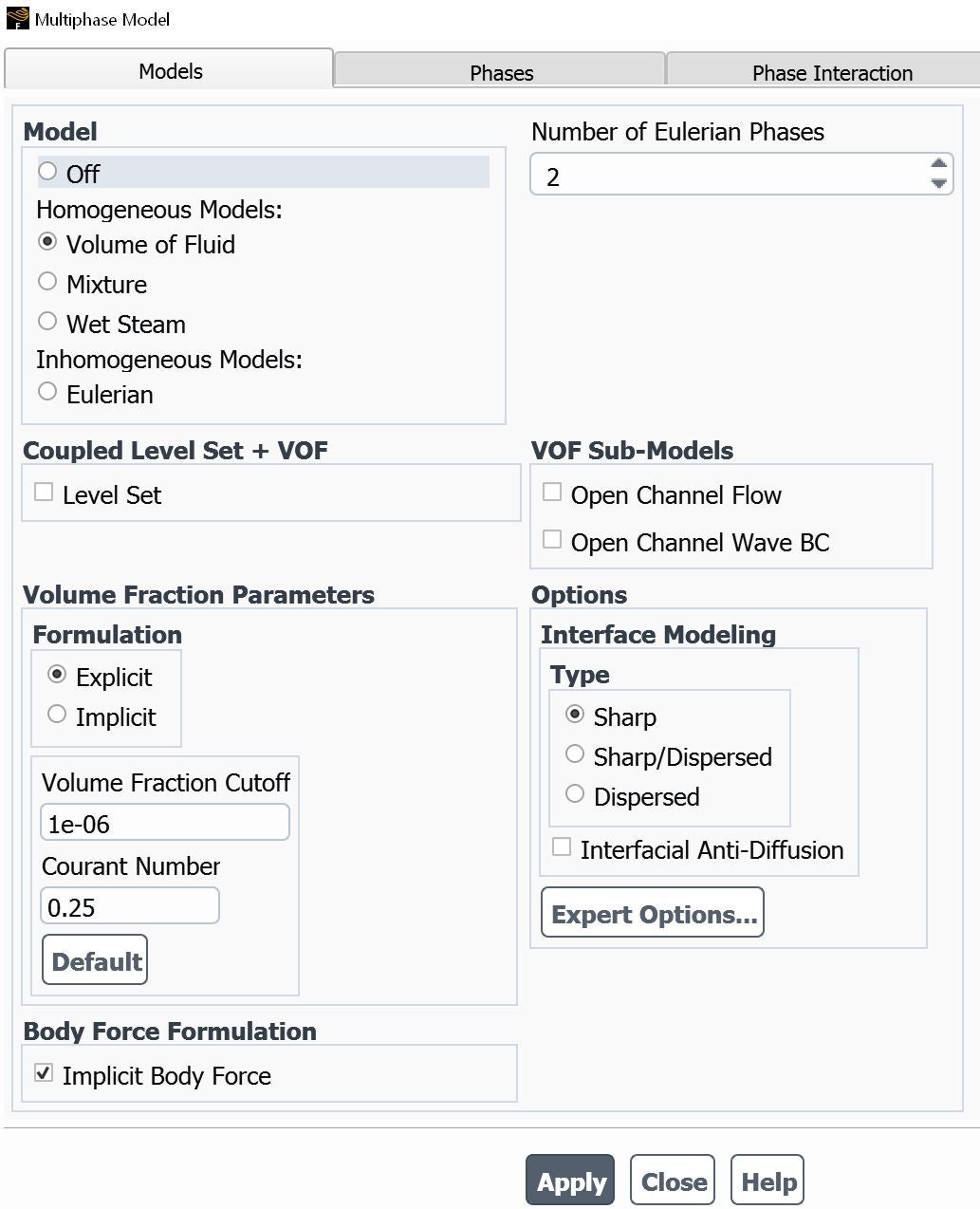This screenshot has width=980, height=1209.
Task: Switch to the Phase Interaction tab
Action: pyautogui.click(x=831, y=72)
